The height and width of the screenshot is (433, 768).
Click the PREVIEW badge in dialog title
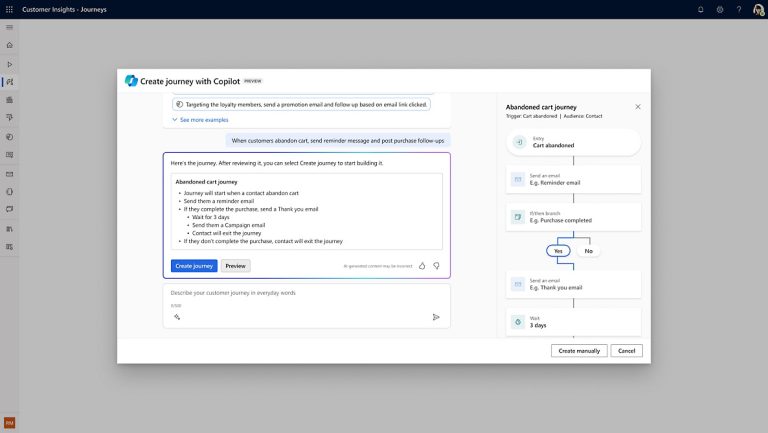coord(253,81)
